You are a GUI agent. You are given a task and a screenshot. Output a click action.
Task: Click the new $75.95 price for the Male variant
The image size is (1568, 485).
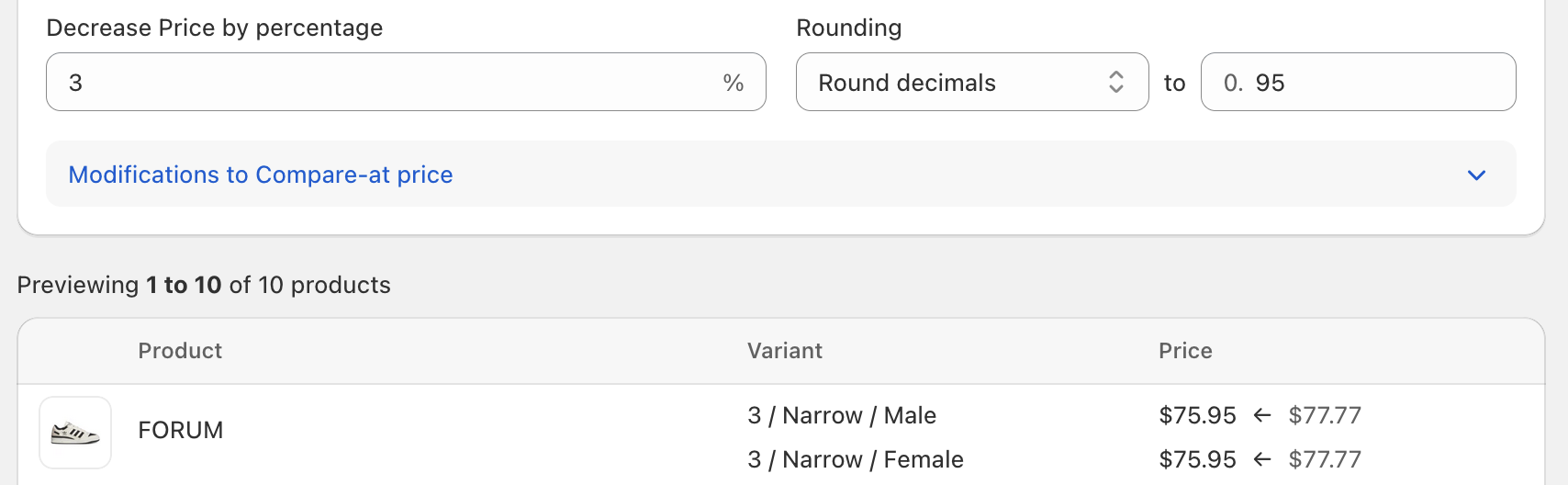[x=1197, y=415]
